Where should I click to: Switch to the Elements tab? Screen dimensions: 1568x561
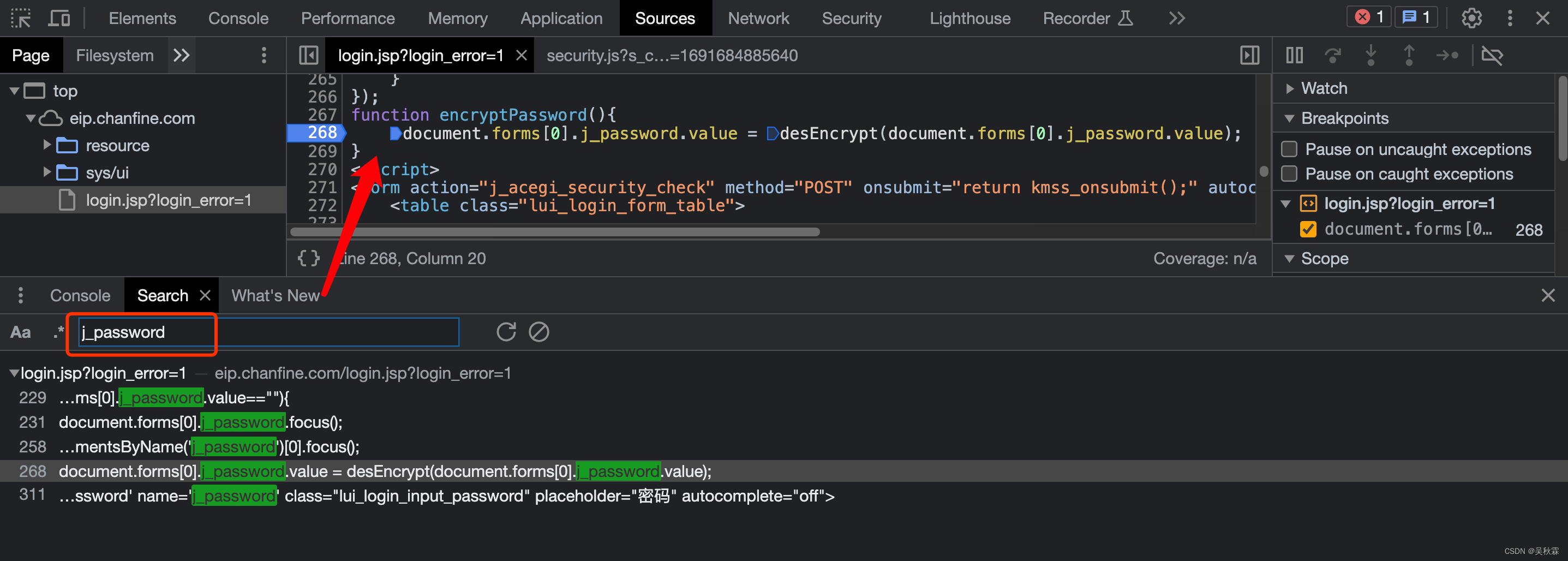(142, 18)
